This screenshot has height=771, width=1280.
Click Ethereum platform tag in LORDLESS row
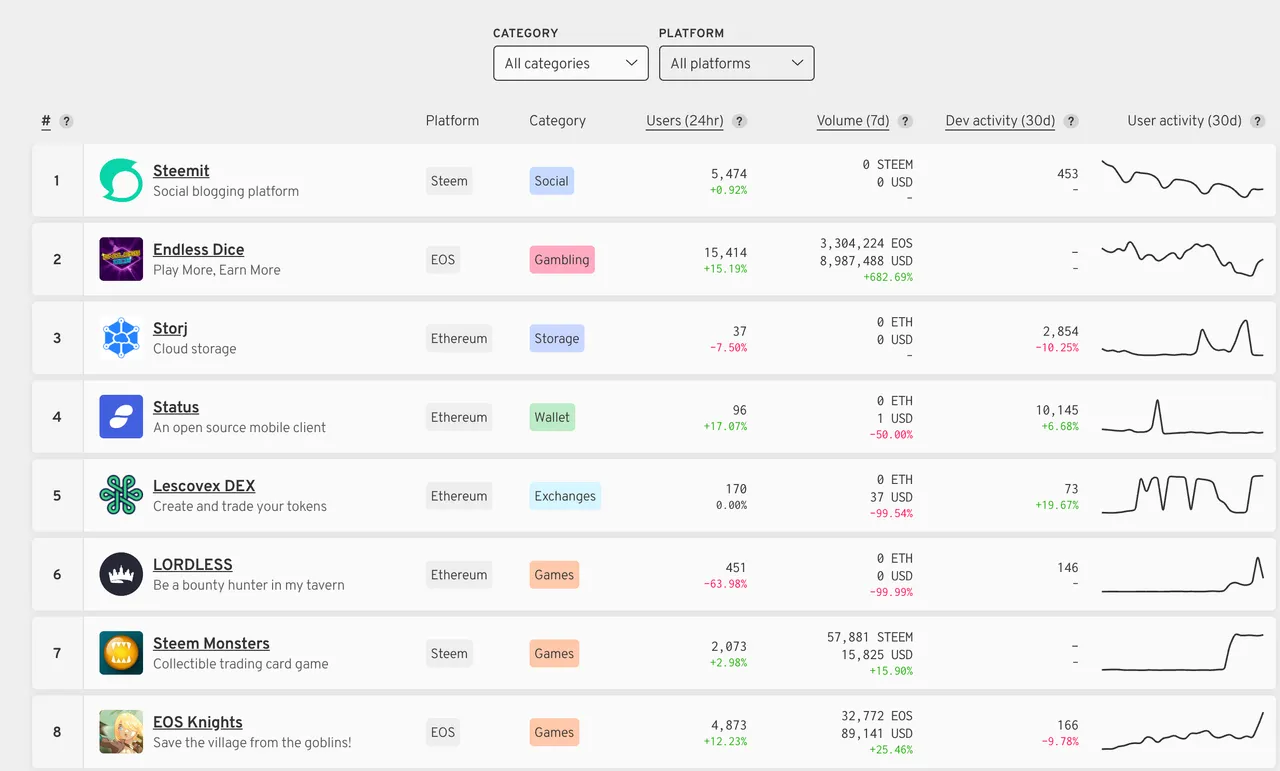click(x=459, y=575)
